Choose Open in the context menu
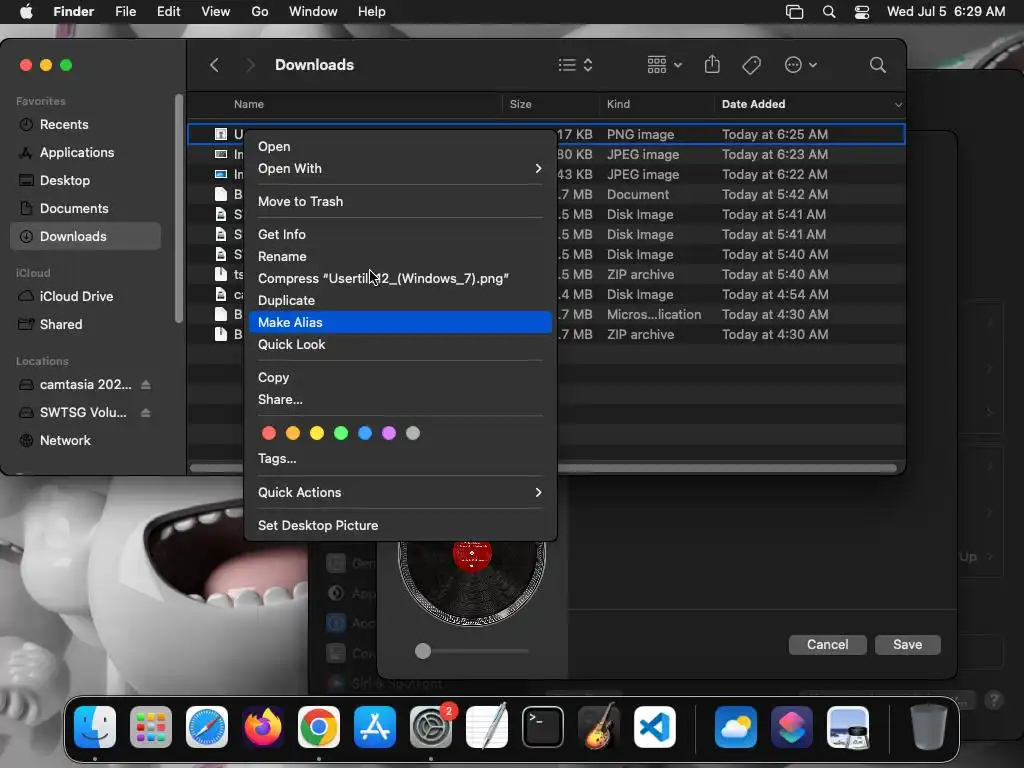1024x768 pixels. point(400,146)
